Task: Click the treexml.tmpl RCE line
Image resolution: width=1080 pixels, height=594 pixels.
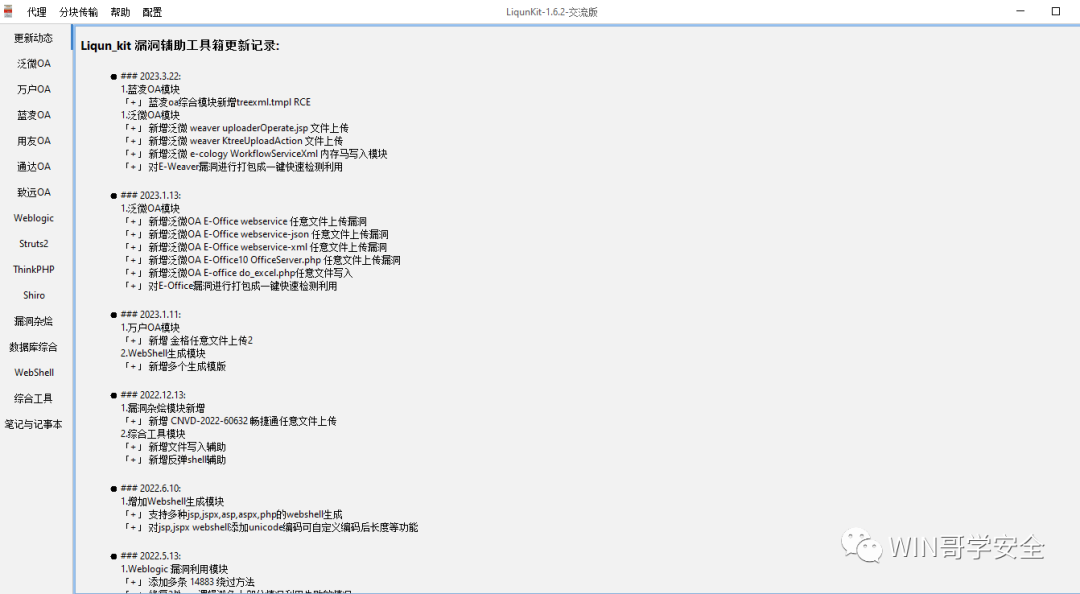Action: coord(217,102)
